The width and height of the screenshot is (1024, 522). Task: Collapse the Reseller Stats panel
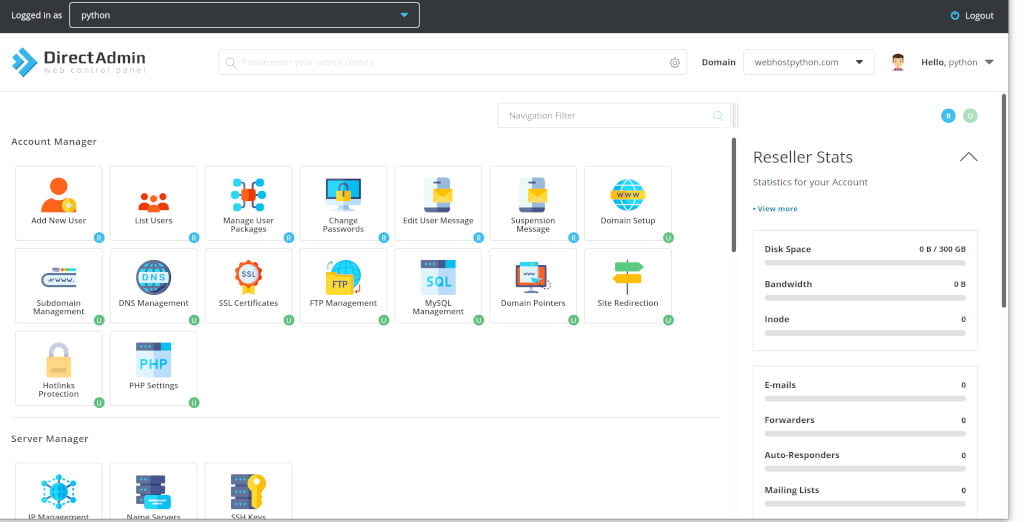pos(968,157)
